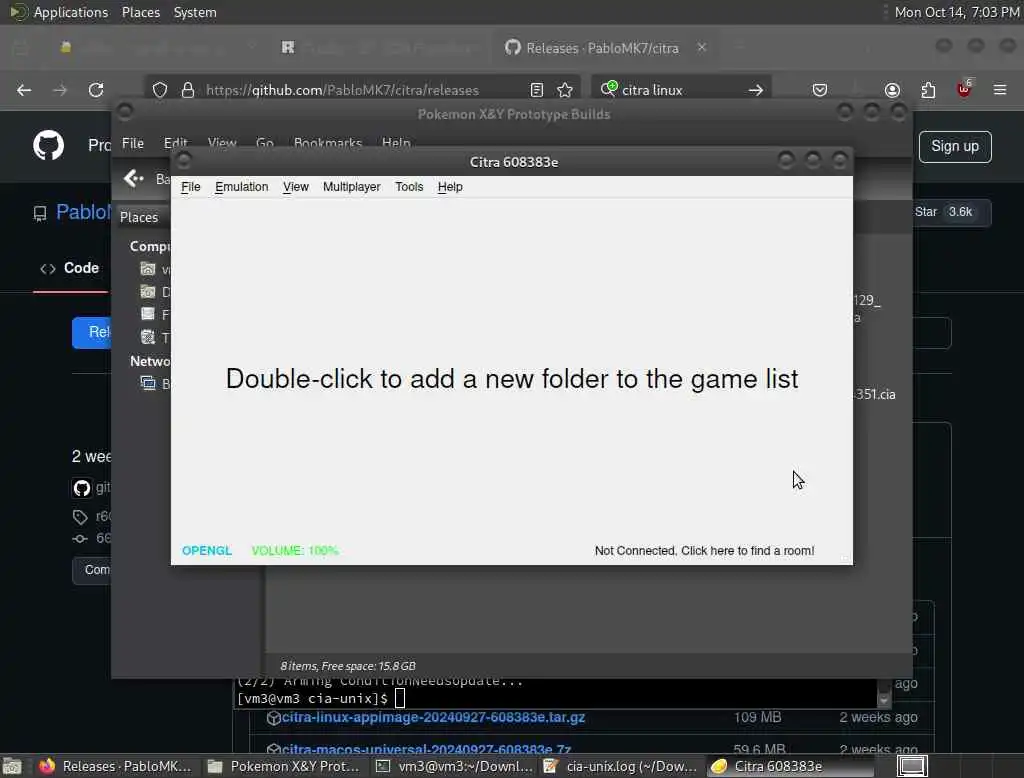
Task: Open the Citra View menu
Action: point(295,187)
